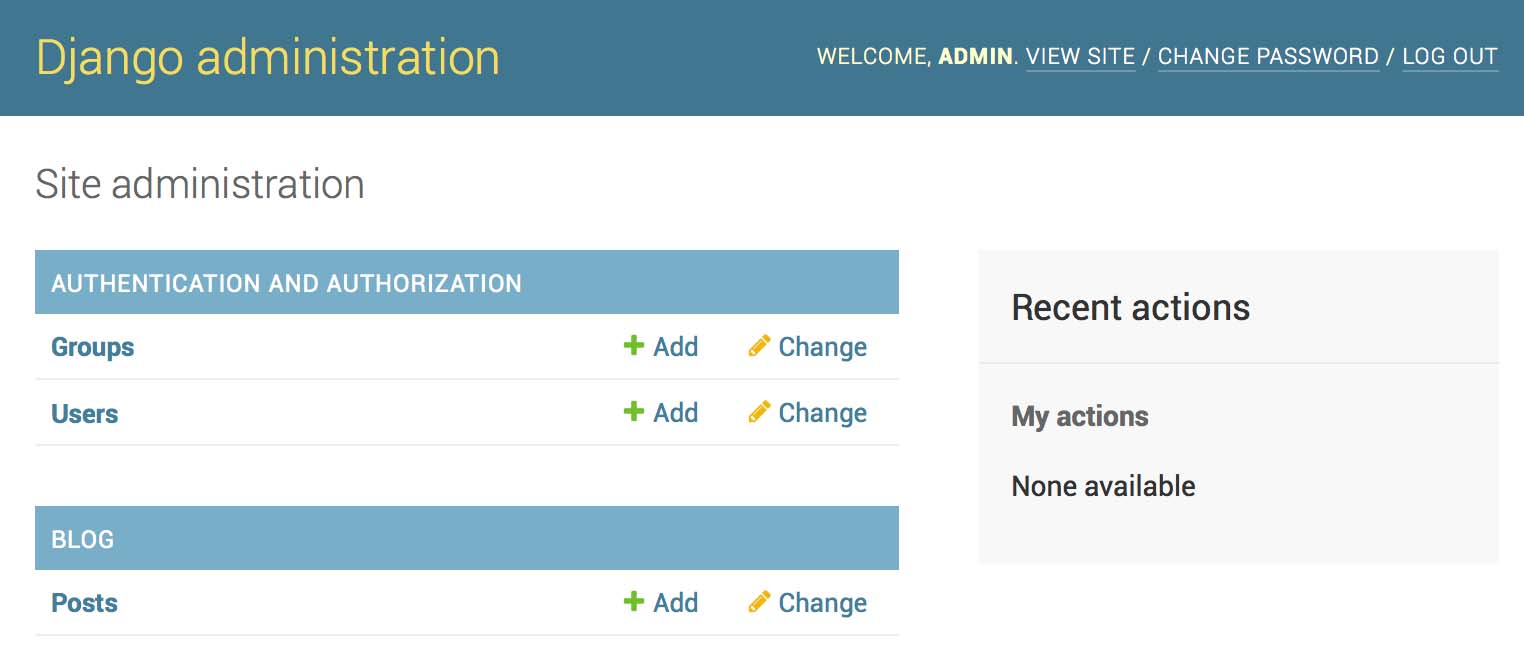Click the pencil icon in Posts row
This screenshot has height=658, width=1524.
click(759, 602)
